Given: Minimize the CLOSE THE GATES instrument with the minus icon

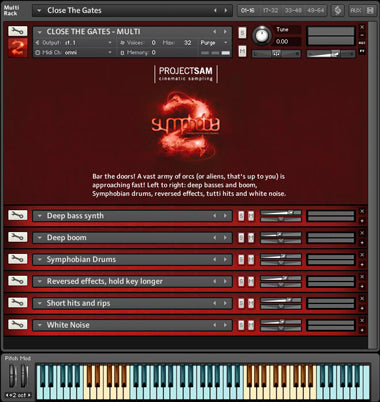Looking at the screenshot, I should coord(362,35).
